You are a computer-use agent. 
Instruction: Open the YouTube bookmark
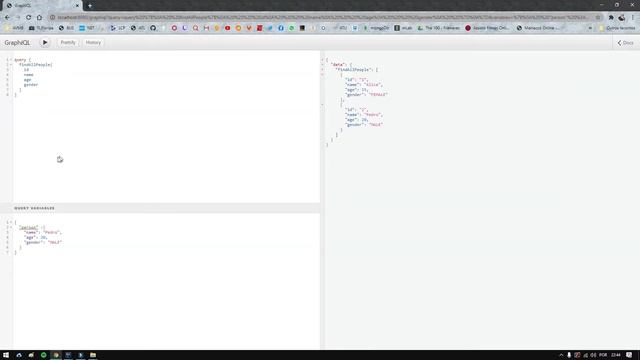pos(227,28)
